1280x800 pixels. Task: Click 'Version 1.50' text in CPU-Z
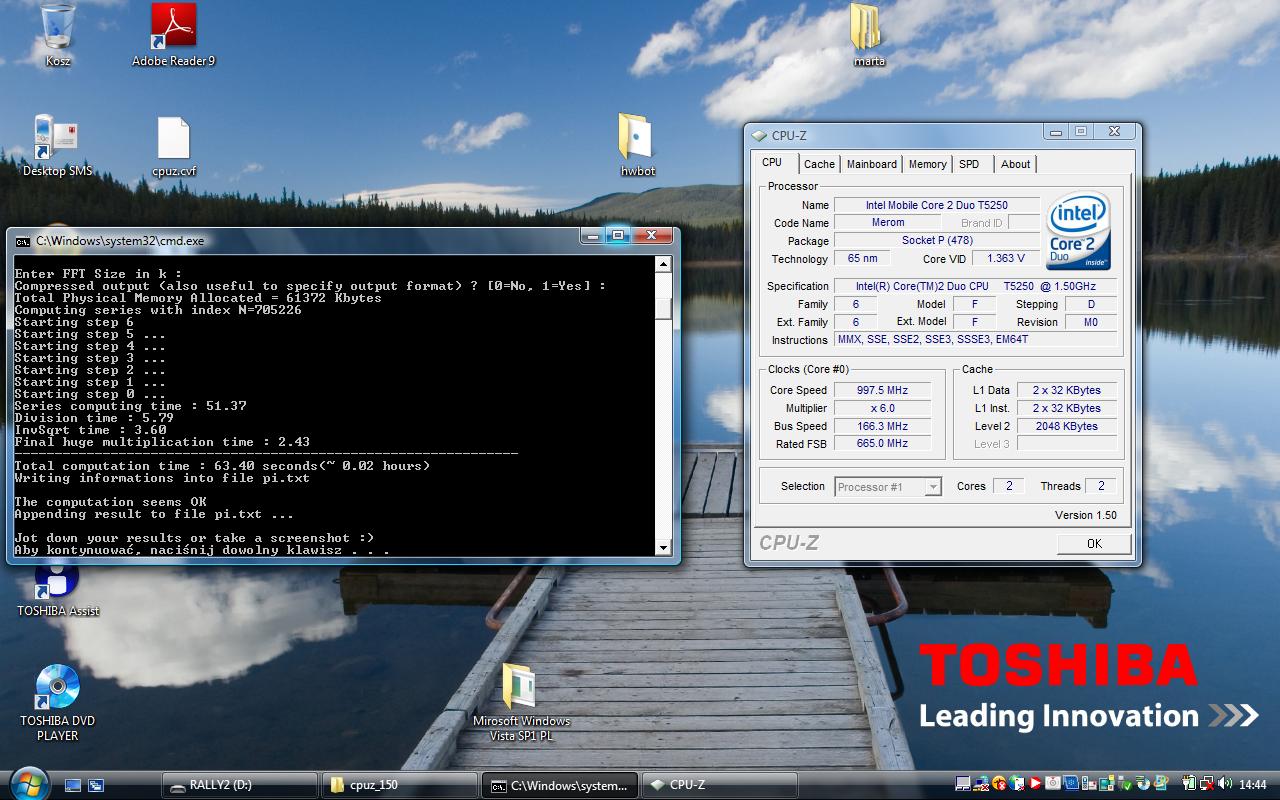click(1086, 515)
